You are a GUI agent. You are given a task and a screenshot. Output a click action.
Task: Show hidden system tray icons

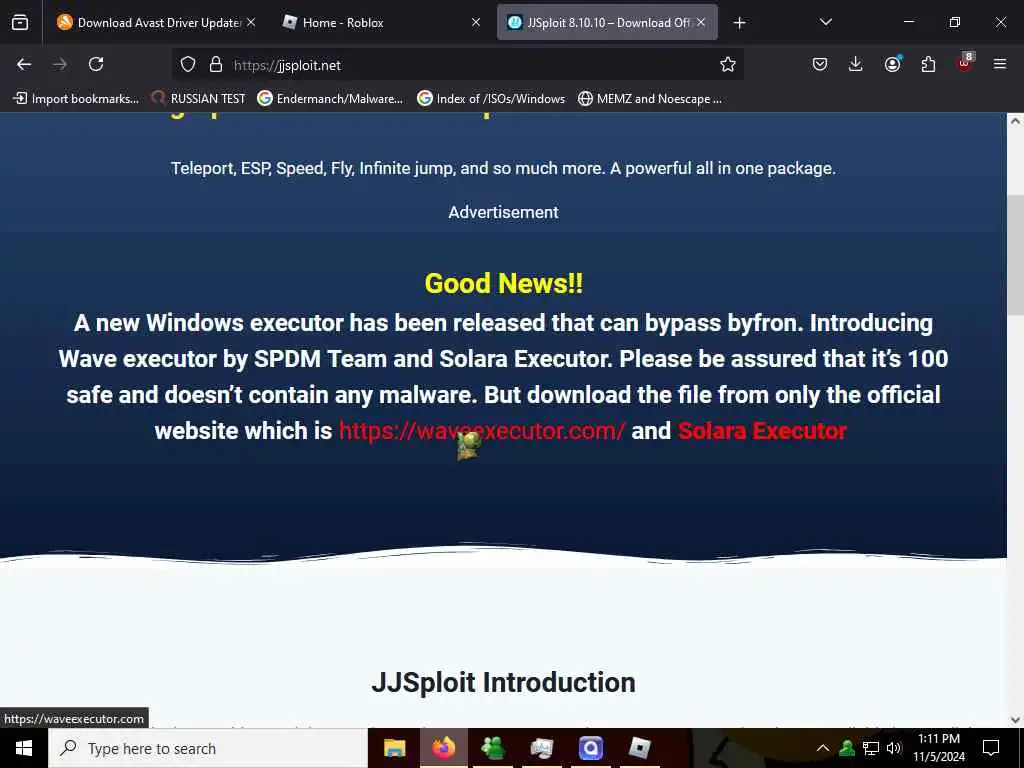coord(823,748)
